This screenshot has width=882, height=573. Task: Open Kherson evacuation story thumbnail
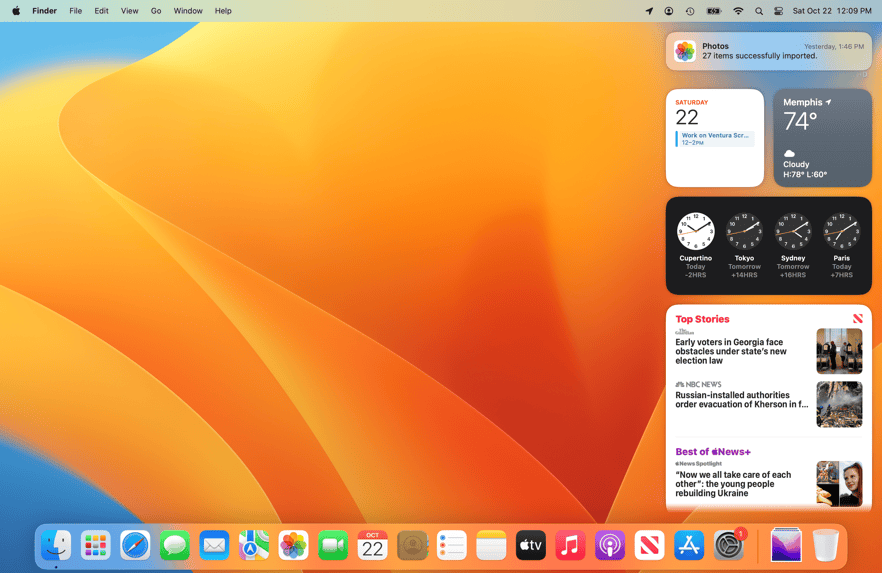(839, 404)
